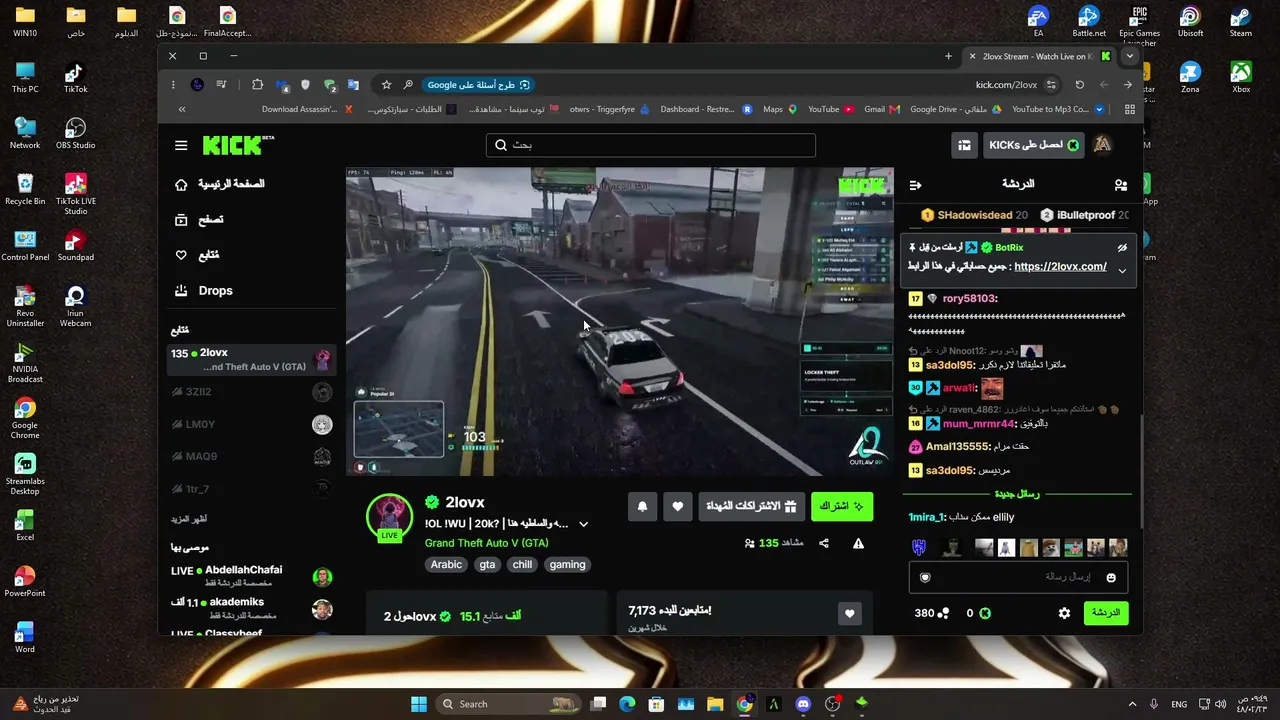Open chat settings gear icon
The height and width of the screenshot is (720, 1280).
tap(1064, 613)
